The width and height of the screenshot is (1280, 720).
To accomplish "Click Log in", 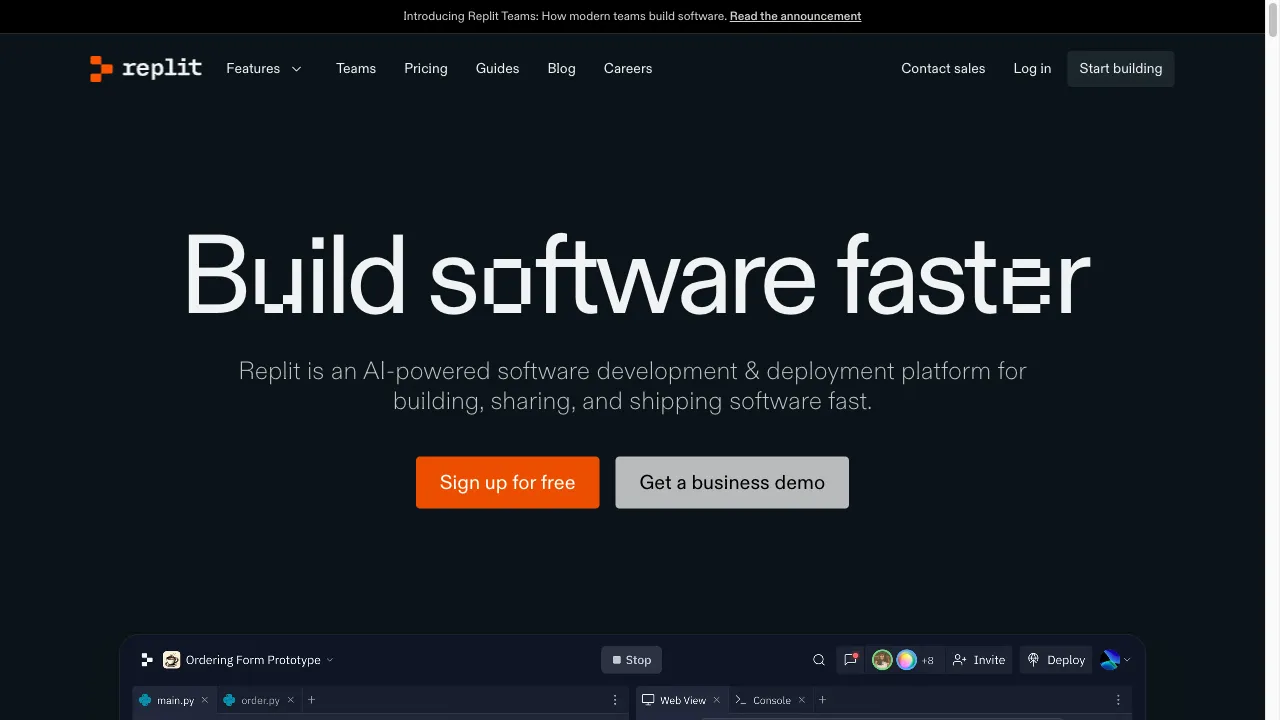I will tap(1032, 68).
